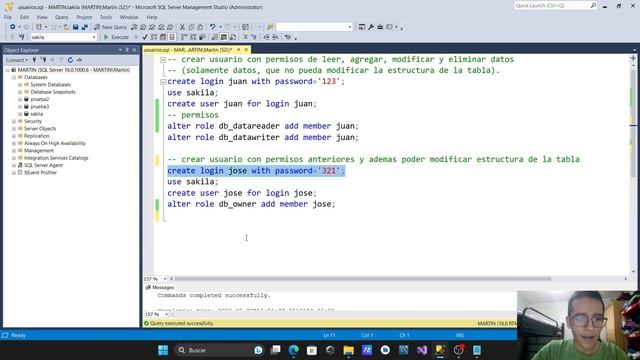Viewport: 640px width, 360px height.
Task: Open the Window menu
Action: [129, 17]
